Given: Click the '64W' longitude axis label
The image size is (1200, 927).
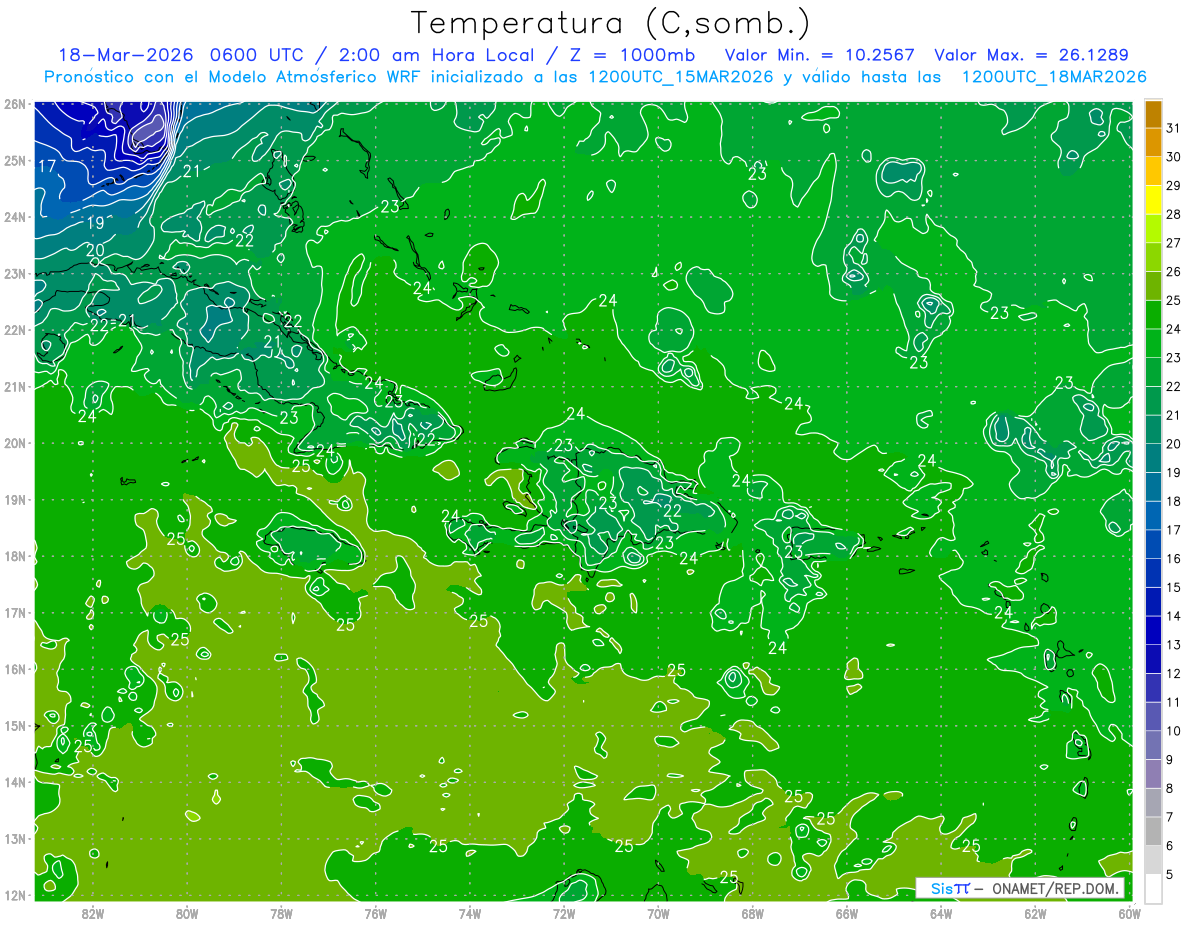Looking at the screenshot, I should [x=941, y=914].
